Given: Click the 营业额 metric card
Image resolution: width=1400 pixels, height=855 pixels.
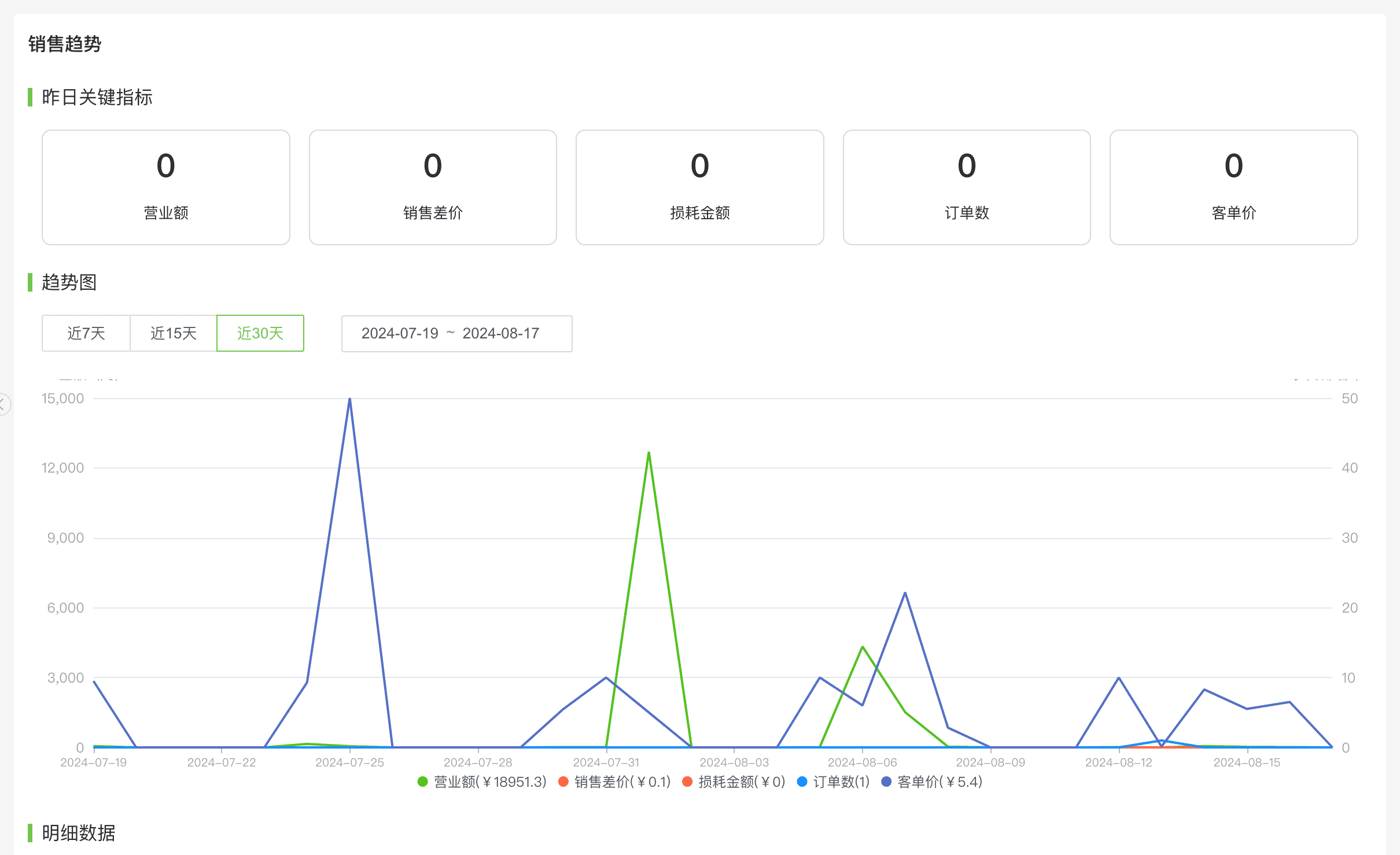Looking at the screenshot, I should (x=166, y=187).
